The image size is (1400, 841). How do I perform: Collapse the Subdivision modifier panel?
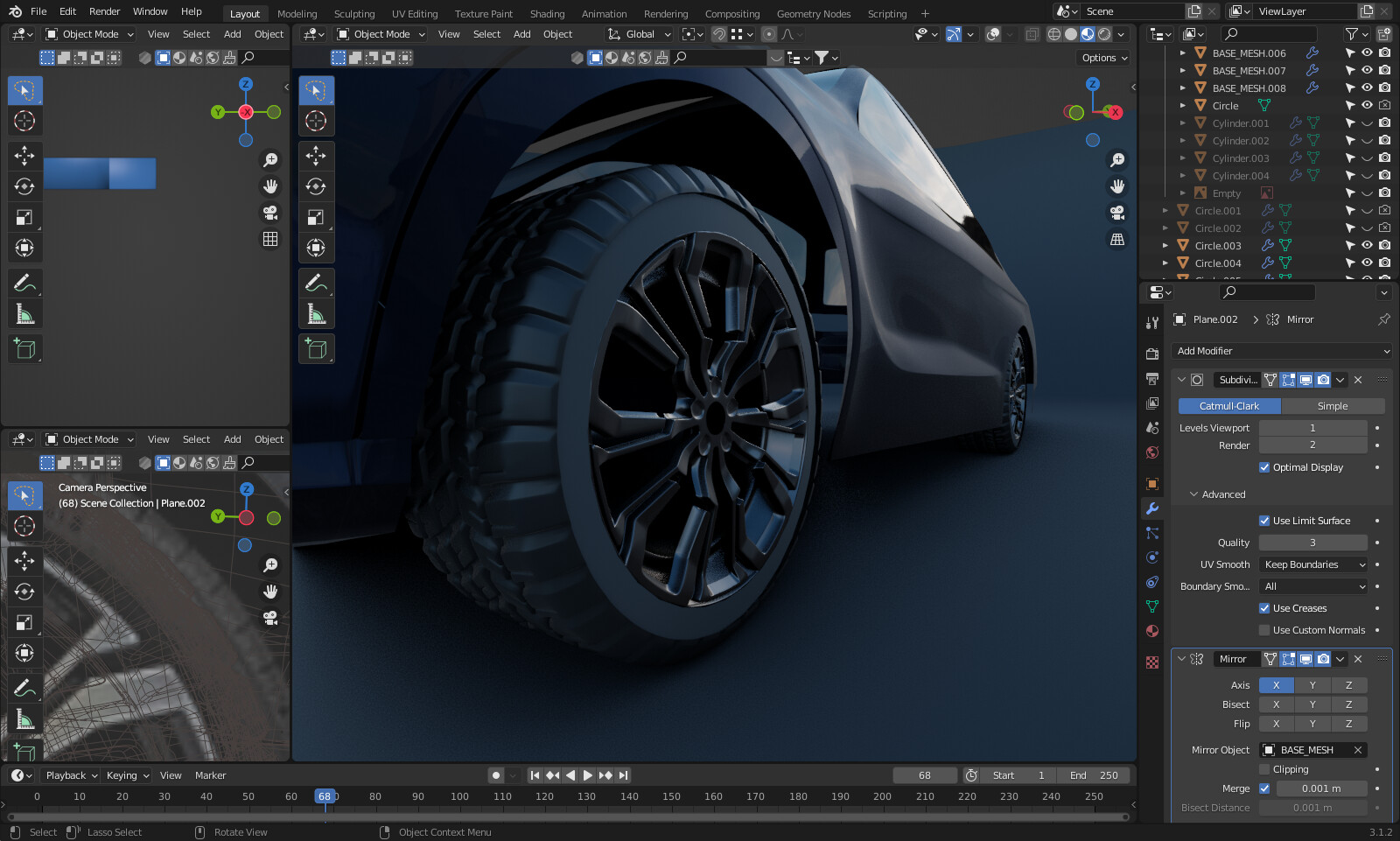pyautogui.click(x=1181, y=380)
